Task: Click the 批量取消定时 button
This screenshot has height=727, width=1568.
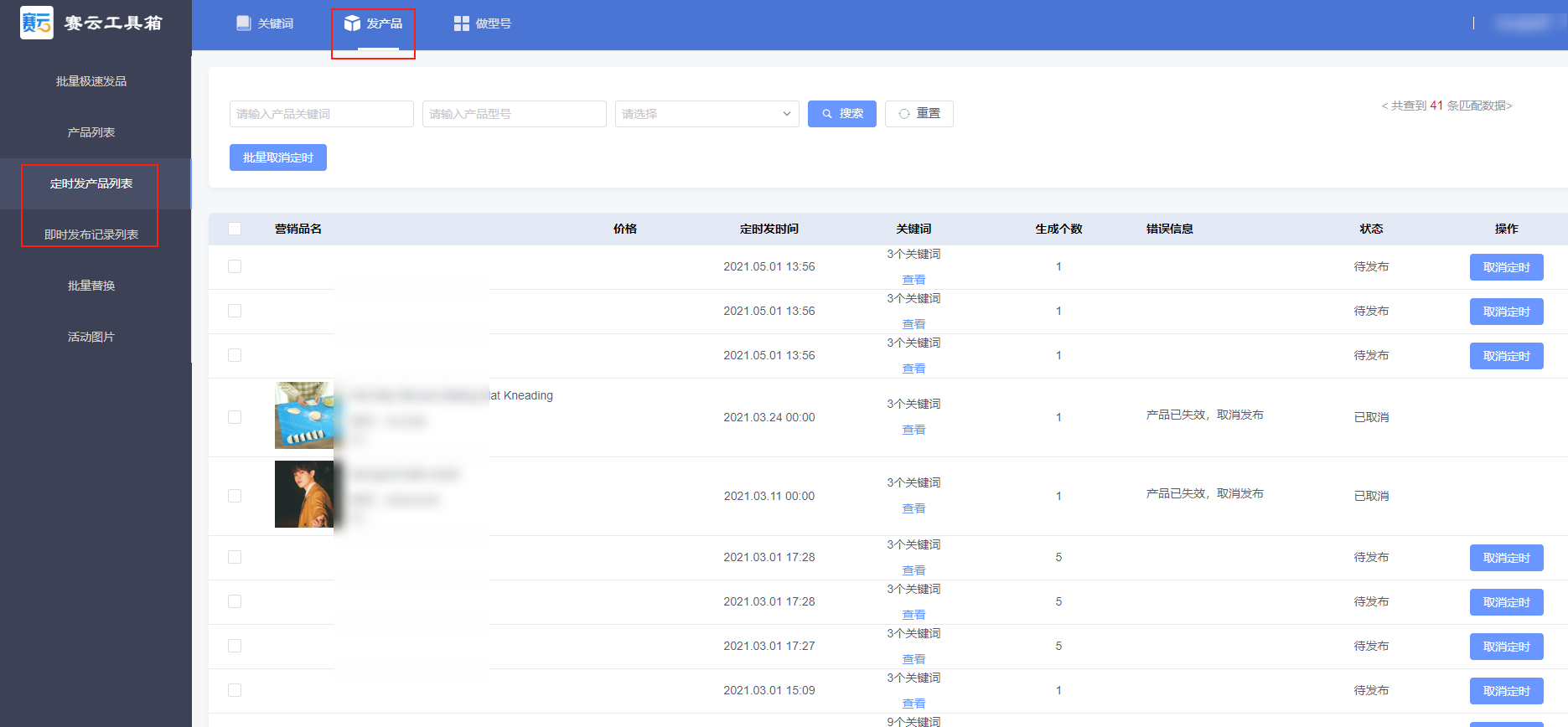Action: click(x=278, y=157)
